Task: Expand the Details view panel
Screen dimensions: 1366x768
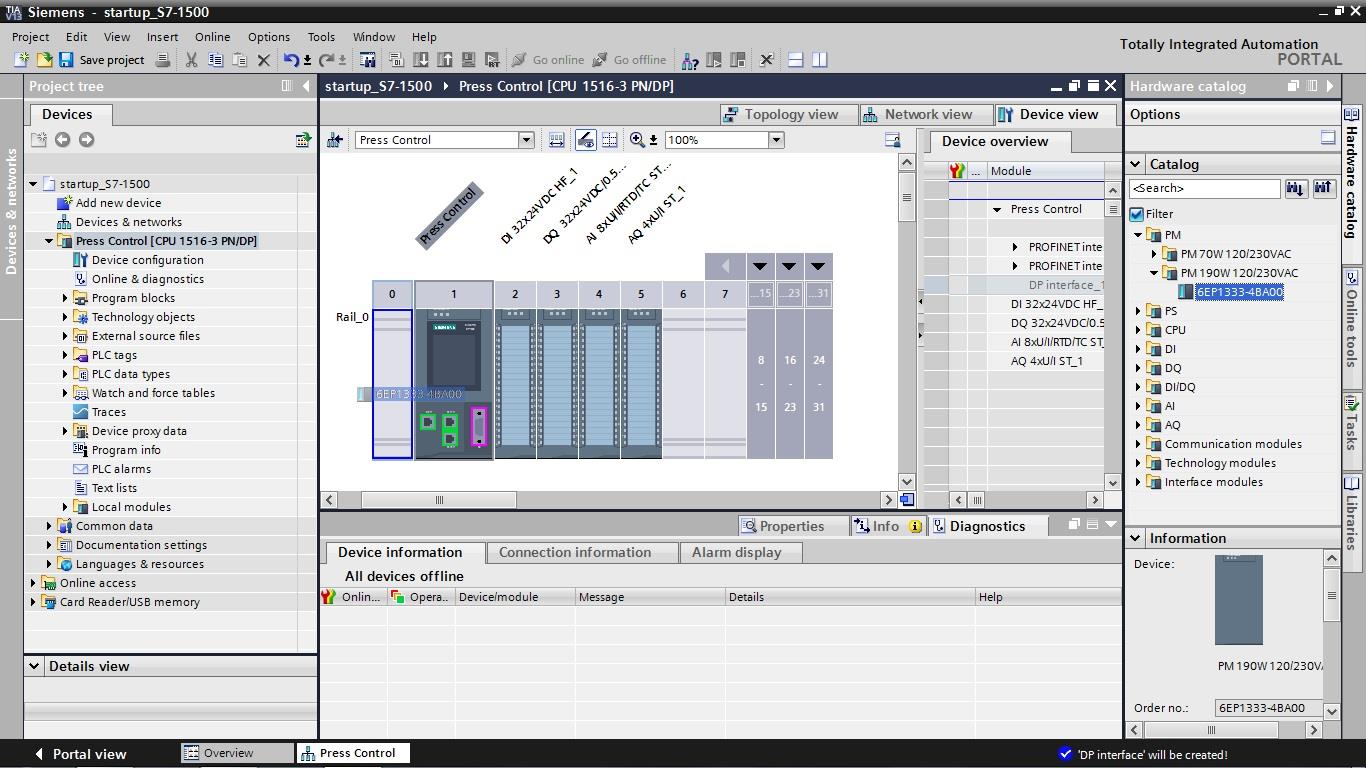Action: 34,666
